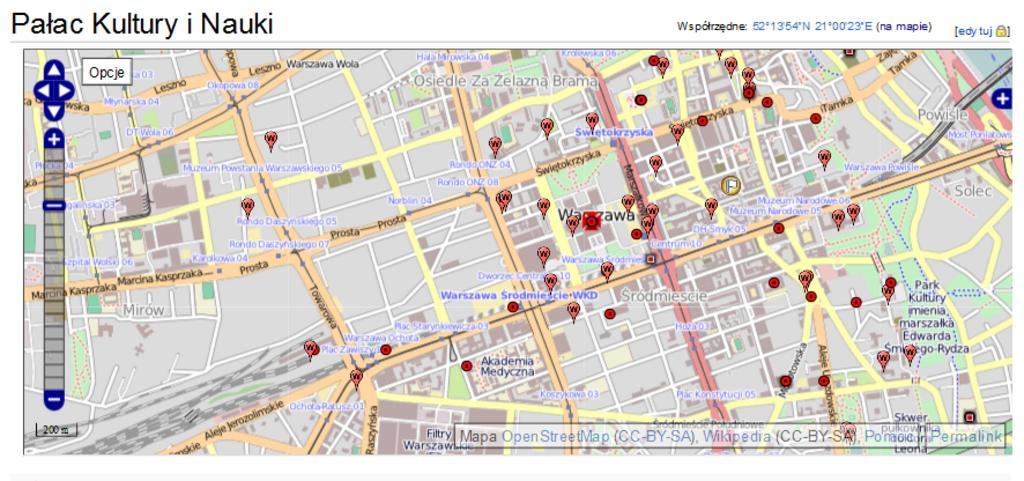Open the Permalink link

pyautogui.click(x=966, y=437)
